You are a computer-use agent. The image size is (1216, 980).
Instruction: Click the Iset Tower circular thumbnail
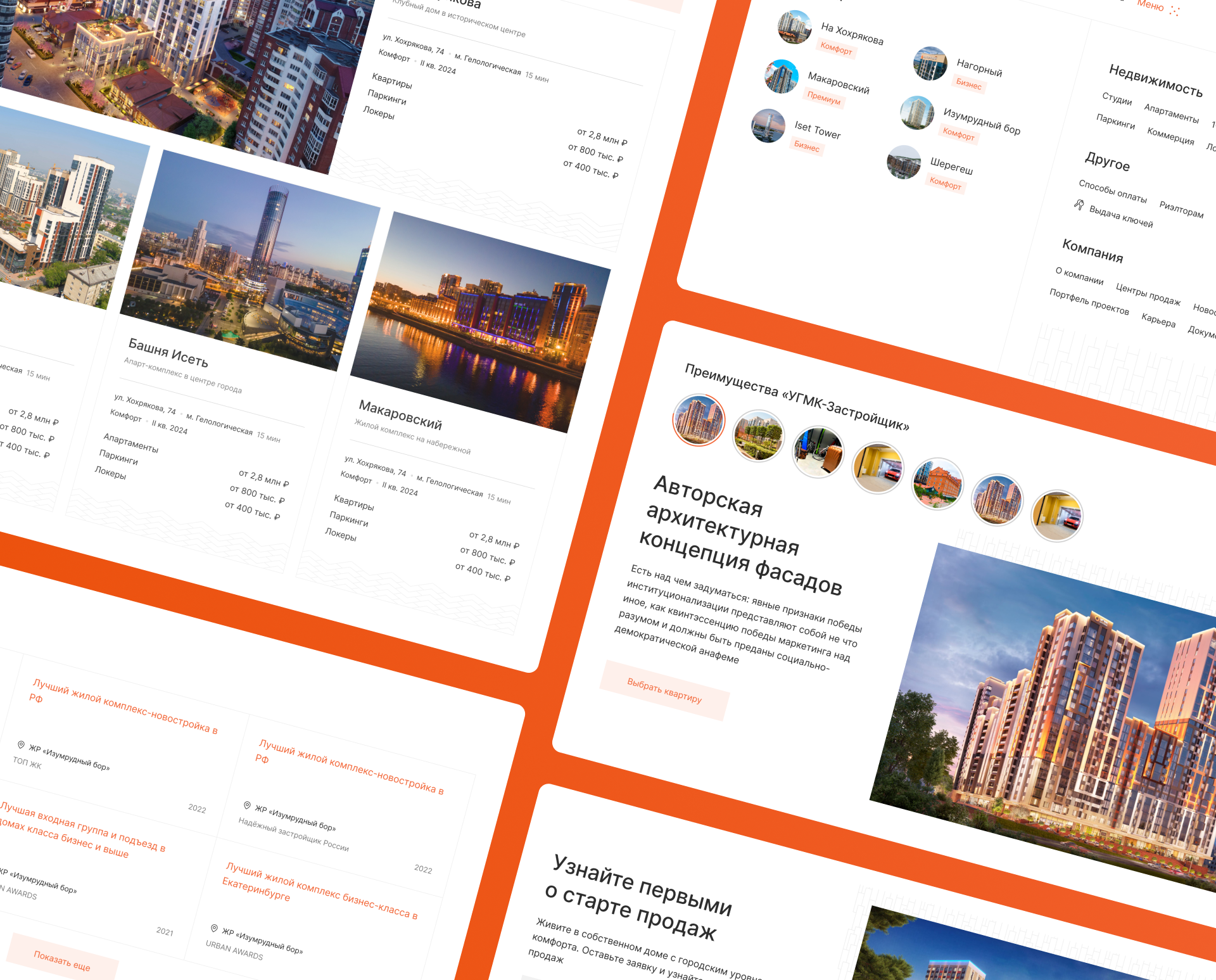(768, 125)
